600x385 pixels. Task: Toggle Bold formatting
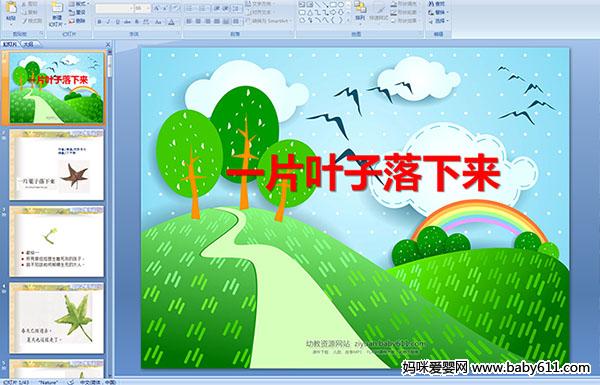[x=99, y=22]
